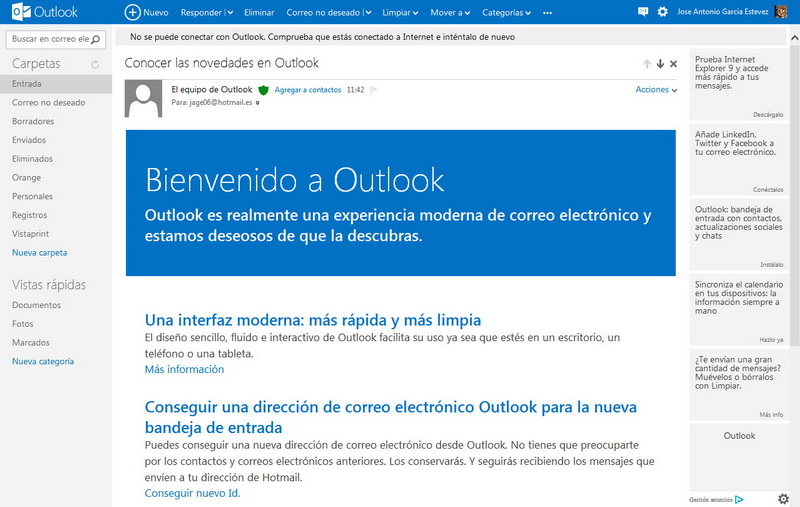The height and width of the screenshot is (507, 800).
Task: Open the more options ellipsis in toolbar
Action: [547, 13]
